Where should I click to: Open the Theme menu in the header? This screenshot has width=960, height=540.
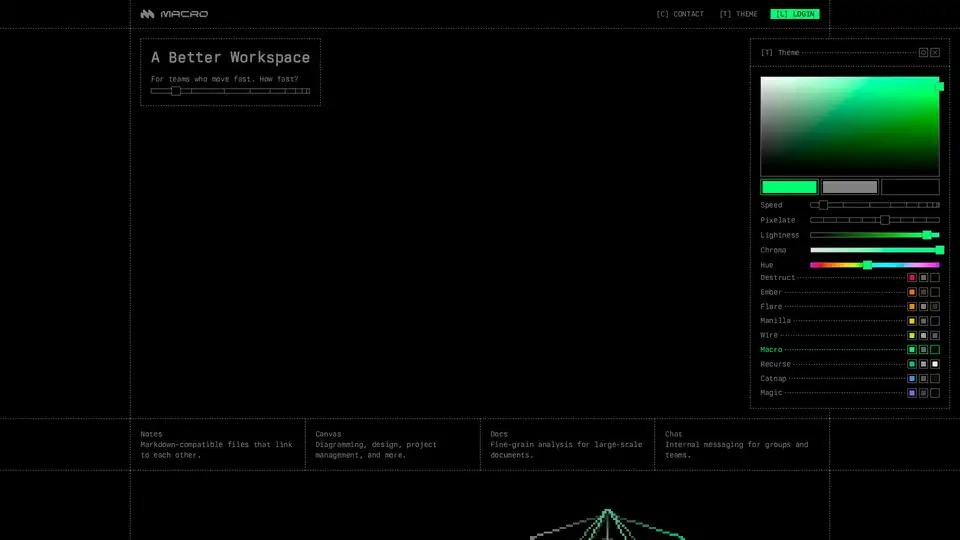point(739,14)
